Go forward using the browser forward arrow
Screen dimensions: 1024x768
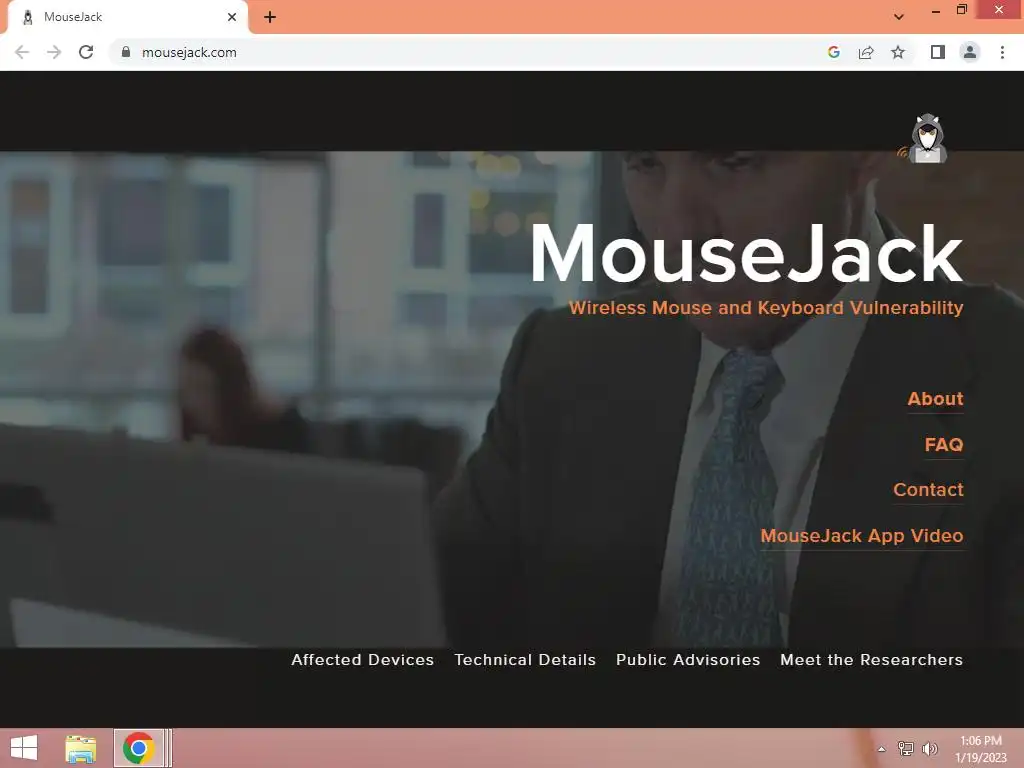coord(54,52)
